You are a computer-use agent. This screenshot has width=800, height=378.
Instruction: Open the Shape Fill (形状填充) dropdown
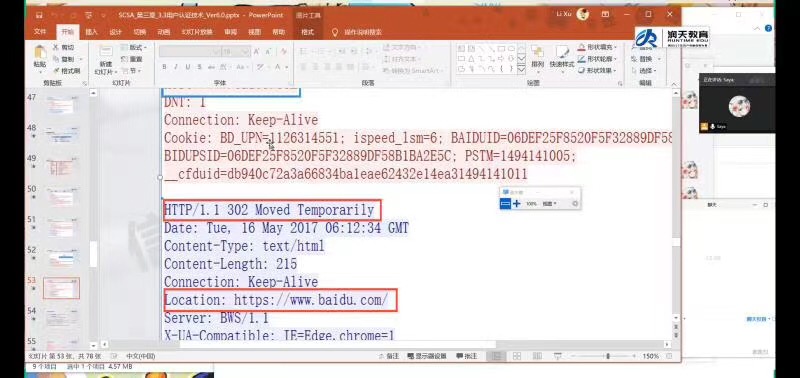(x=597, y=47)
